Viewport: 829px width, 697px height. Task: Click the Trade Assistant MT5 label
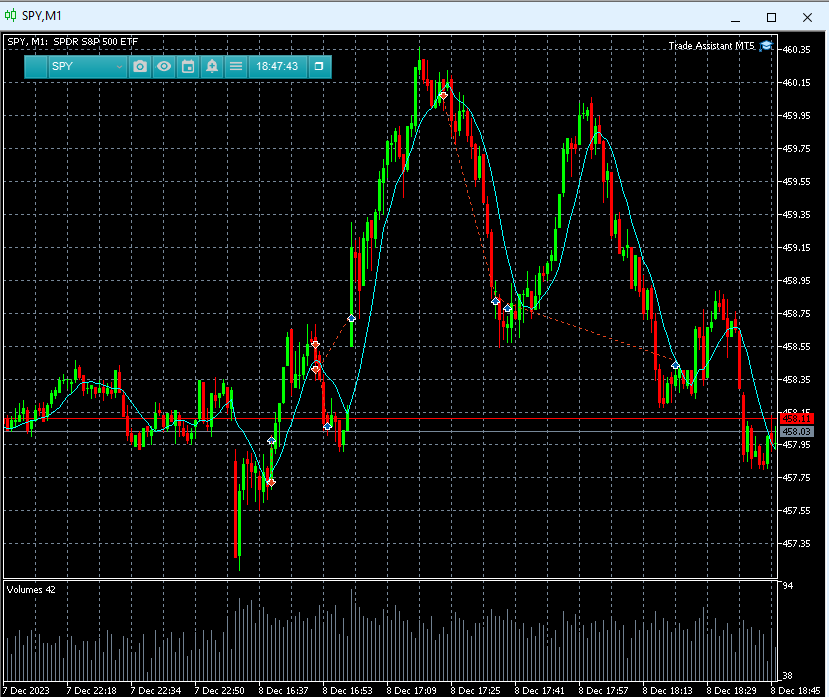pos(711,46)
